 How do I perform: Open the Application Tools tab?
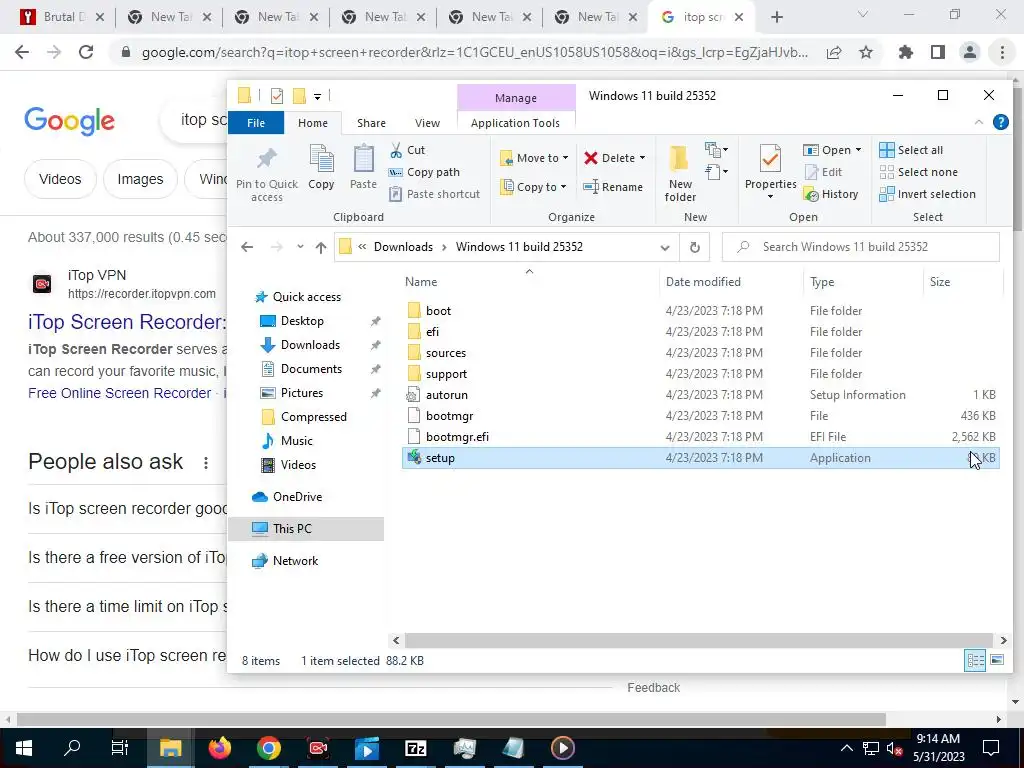(x=515, y=123)
